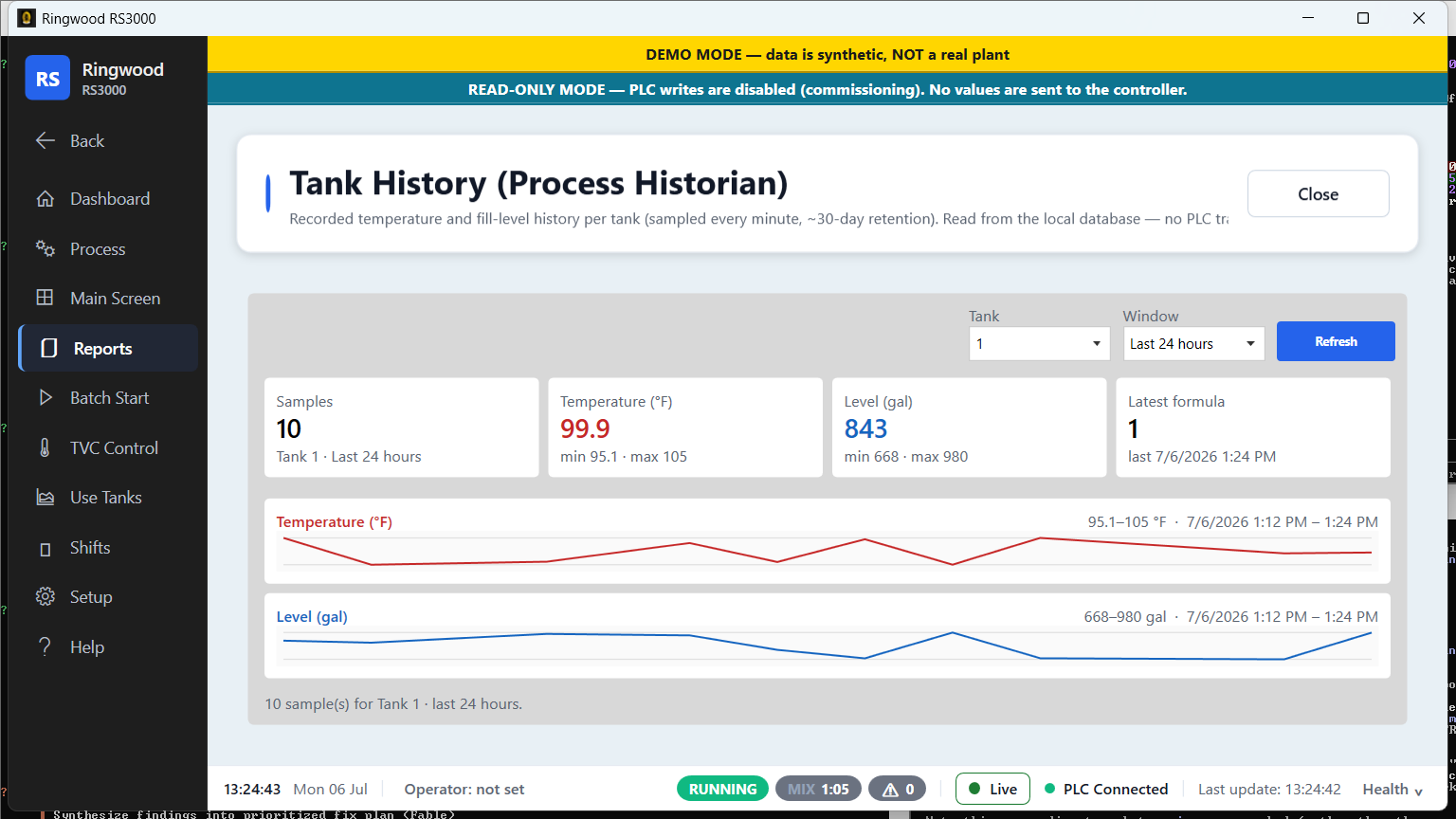The width and height of the screenshot is (1456, 819).
Task: Select the Reports menu item
Action: tap(108, 348)
